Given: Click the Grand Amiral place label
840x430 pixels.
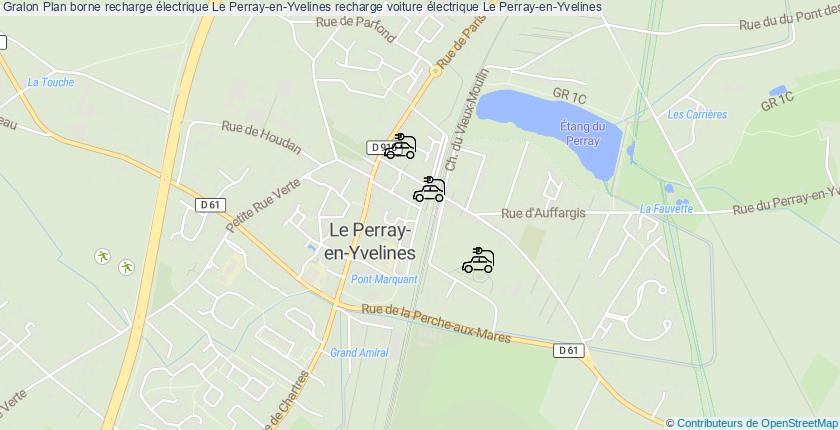Looking at the screenshot, I should coord(359,352).
